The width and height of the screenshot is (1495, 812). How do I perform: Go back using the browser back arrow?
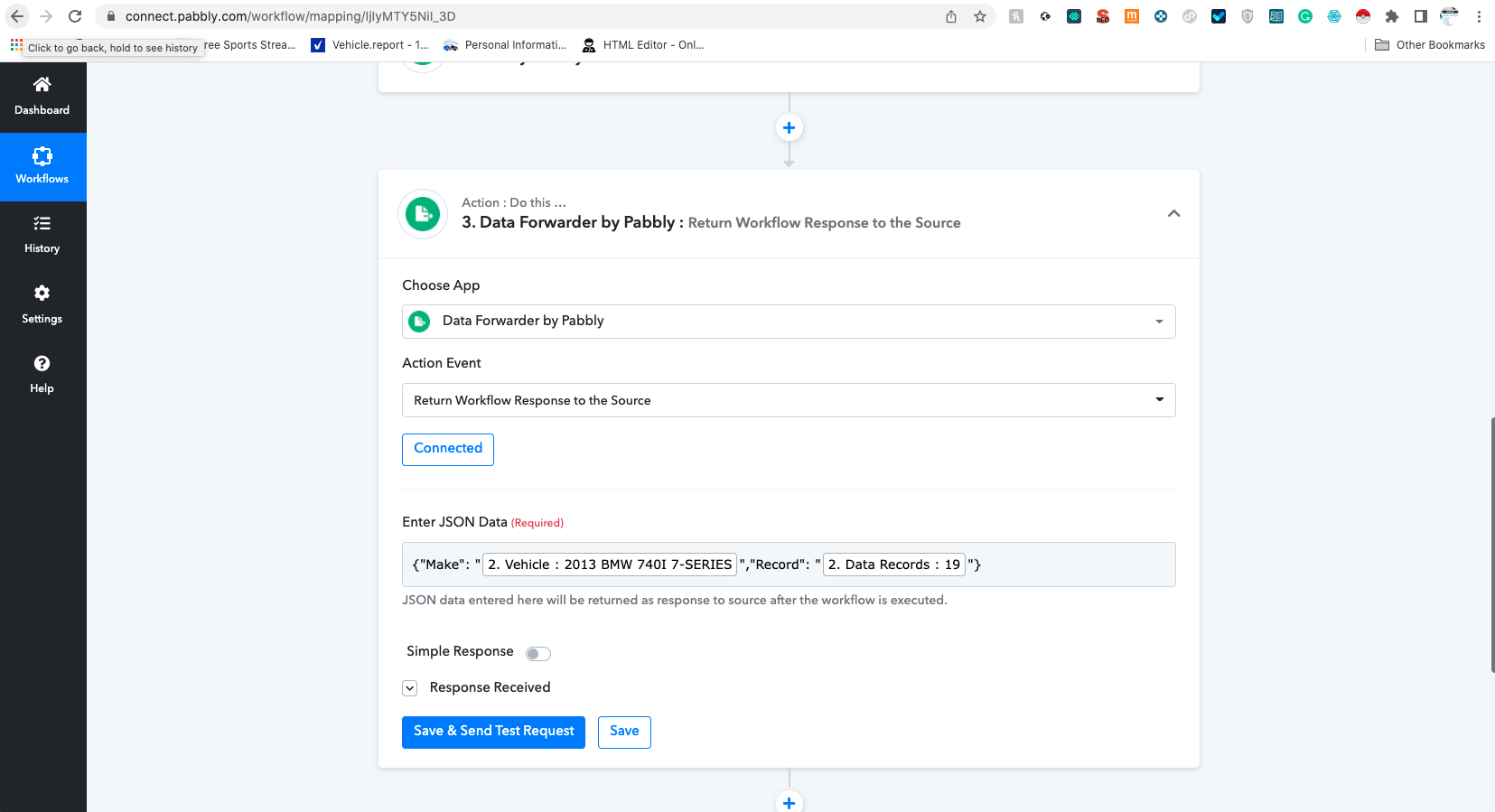tap(17, 16)
